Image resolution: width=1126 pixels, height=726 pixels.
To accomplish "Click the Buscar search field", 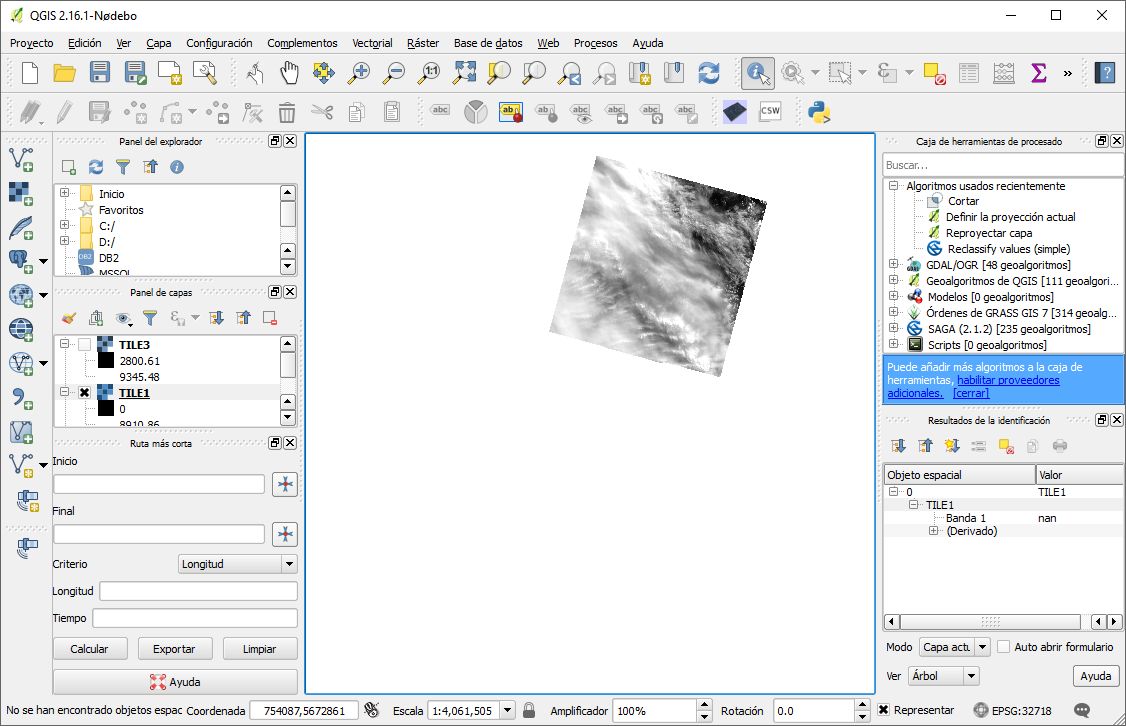I will 1003,164.
